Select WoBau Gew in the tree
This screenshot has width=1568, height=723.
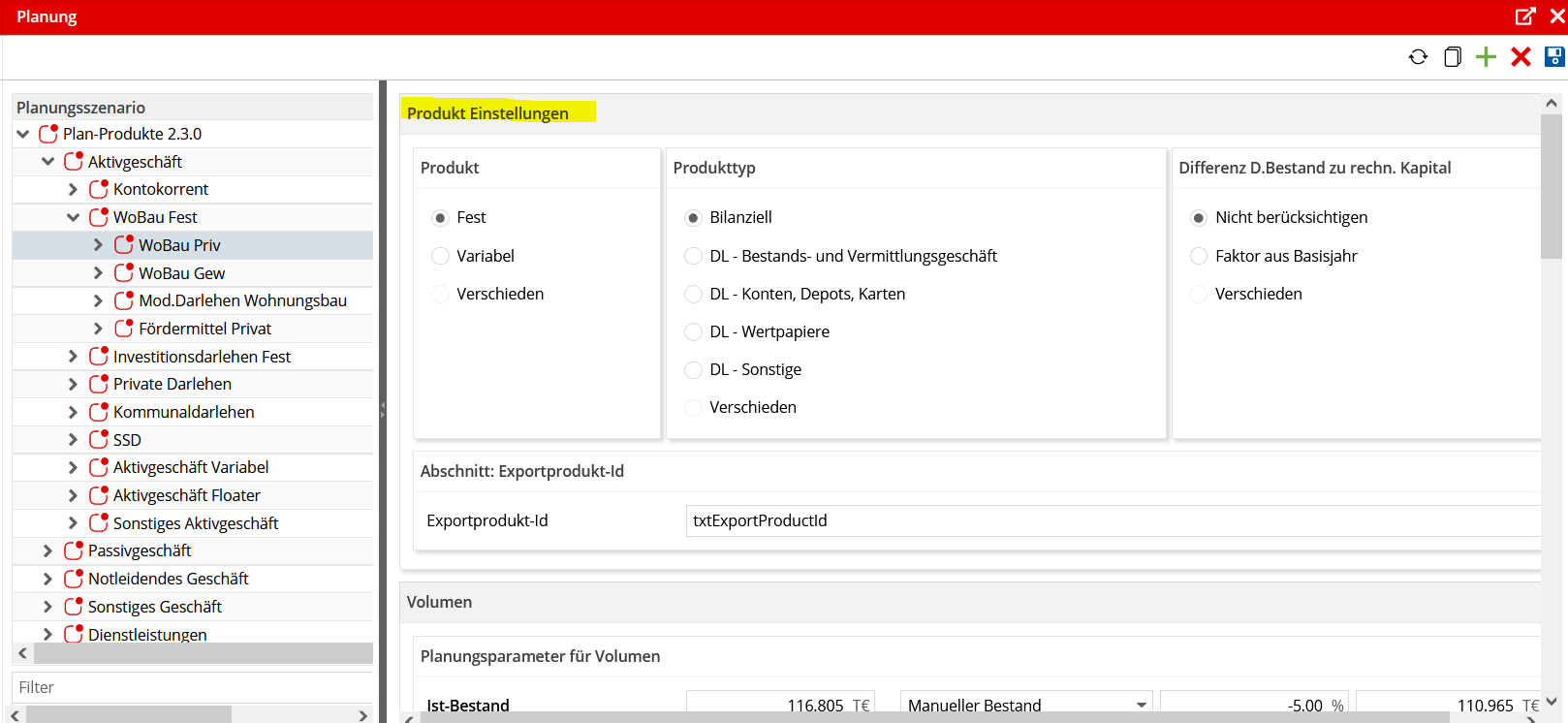181,273
